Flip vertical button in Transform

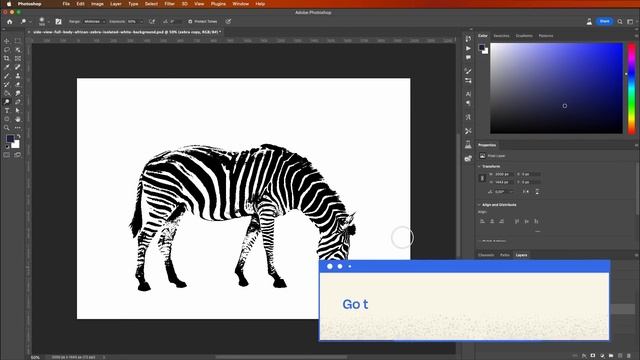pos(537,191)
